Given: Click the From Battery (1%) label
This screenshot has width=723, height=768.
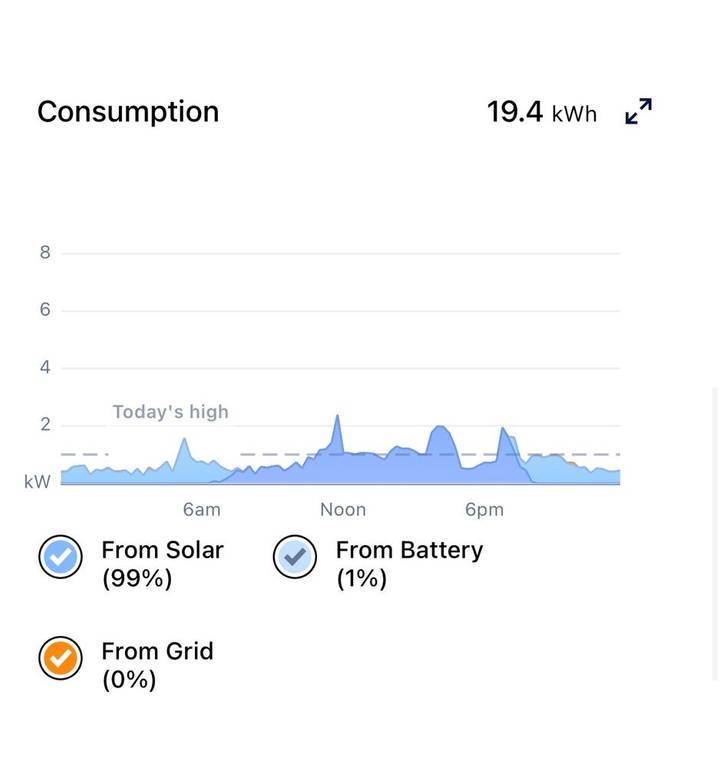Looking at the screenshot, I should 410,564.
